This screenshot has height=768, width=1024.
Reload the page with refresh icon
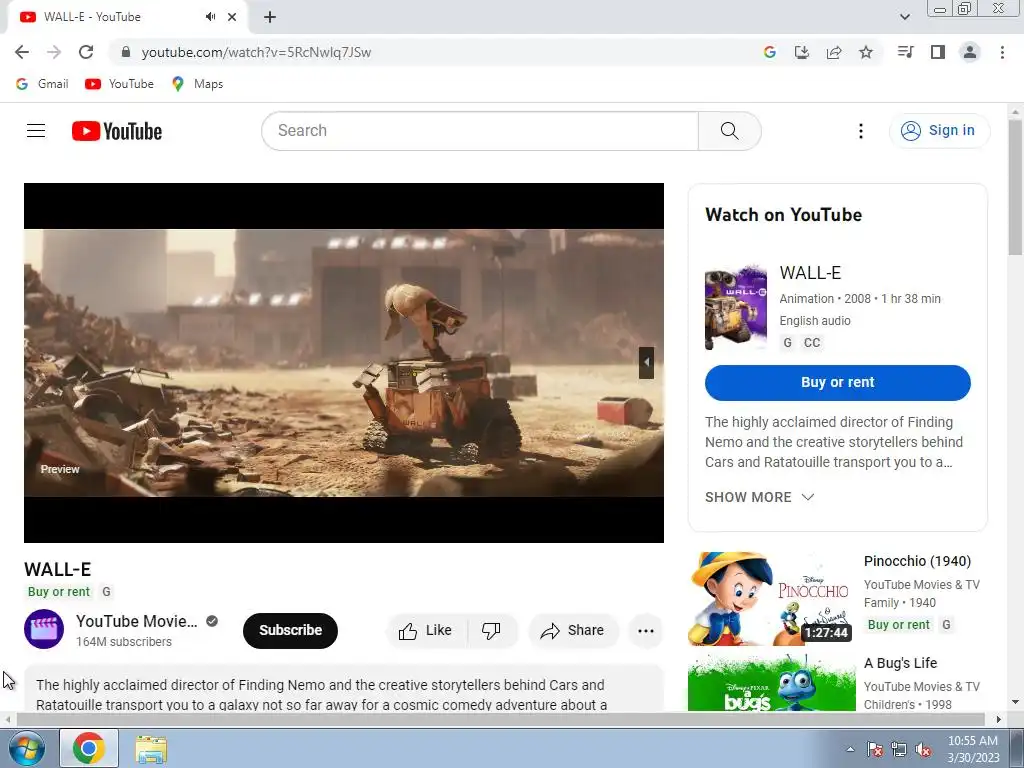[x=86, y=52]
